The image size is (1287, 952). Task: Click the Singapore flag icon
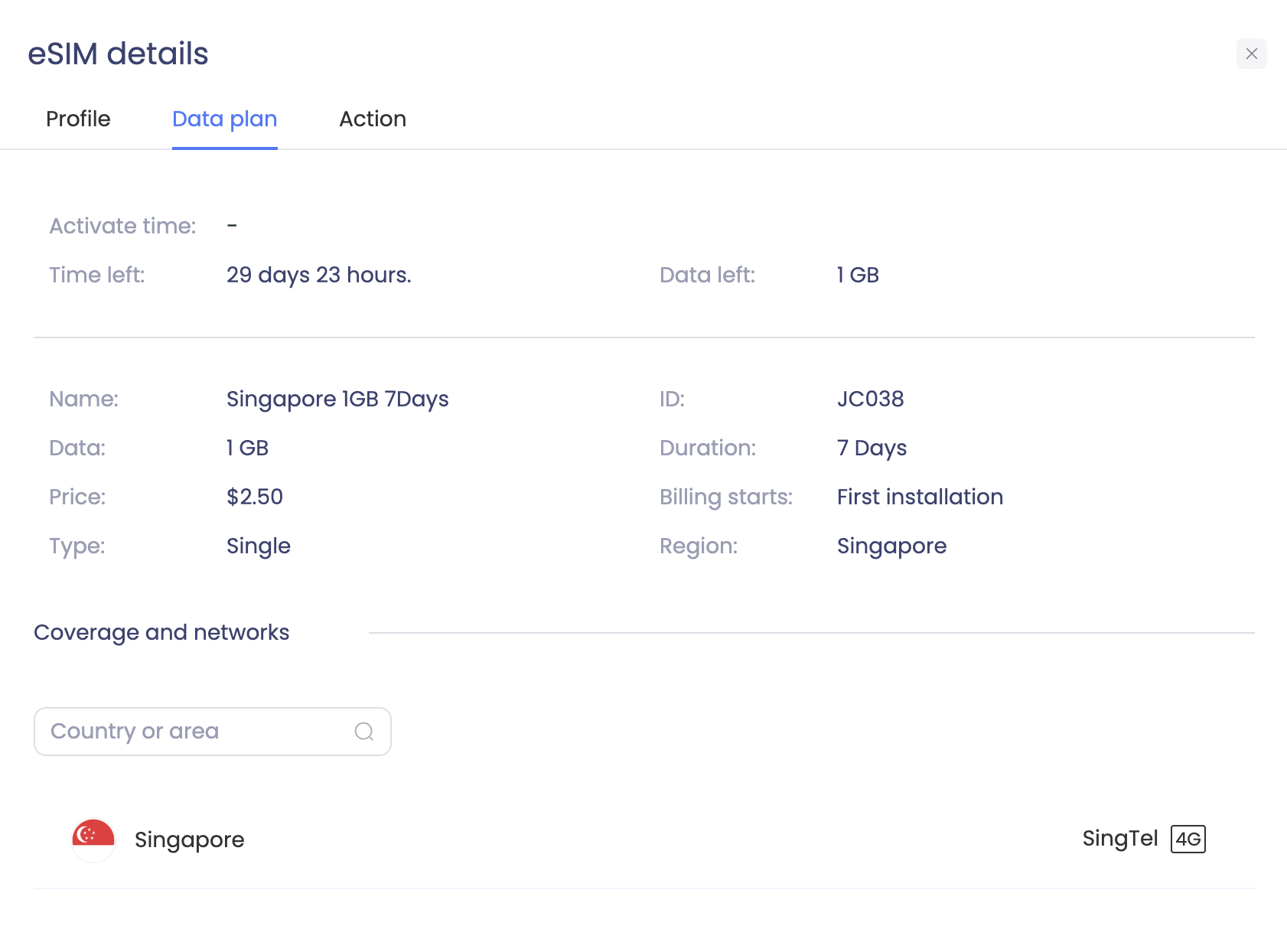(93, 840)
